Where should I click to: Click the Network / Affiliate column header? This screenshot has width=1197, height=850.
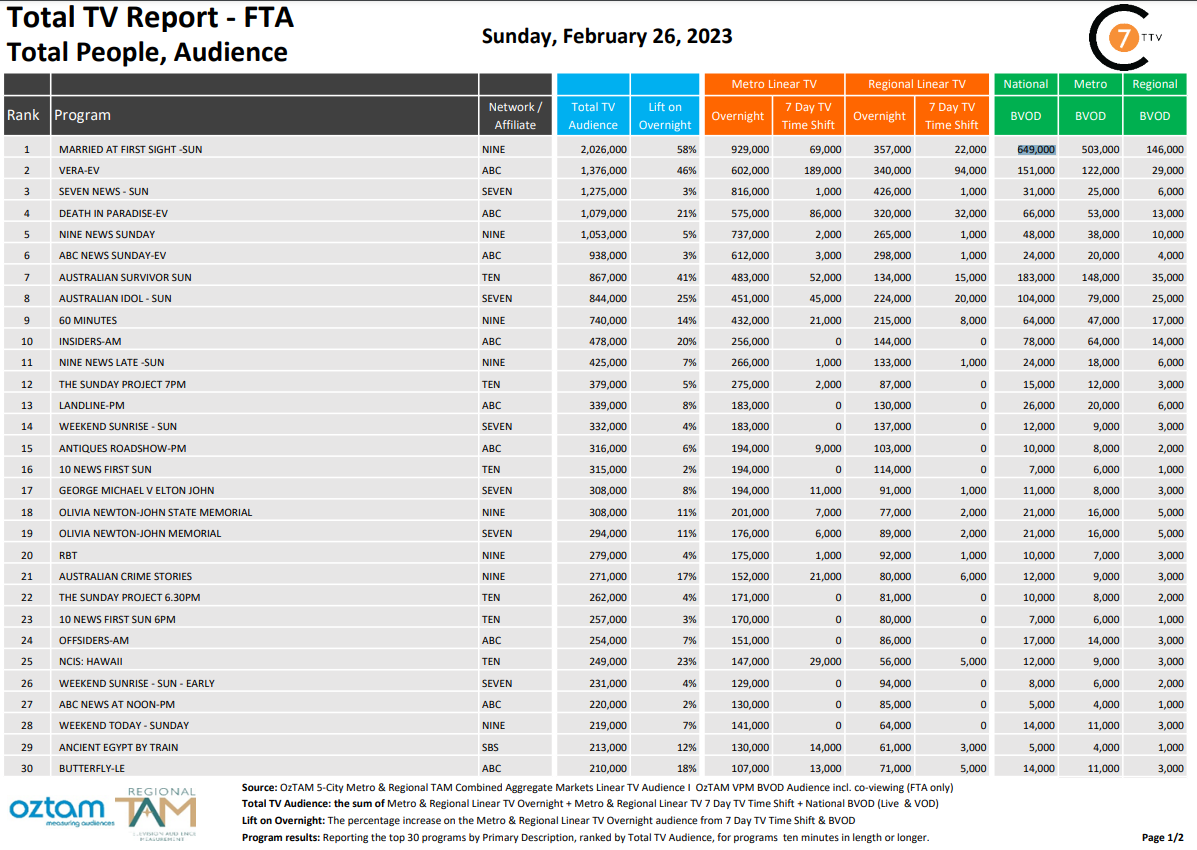[515, 116]
